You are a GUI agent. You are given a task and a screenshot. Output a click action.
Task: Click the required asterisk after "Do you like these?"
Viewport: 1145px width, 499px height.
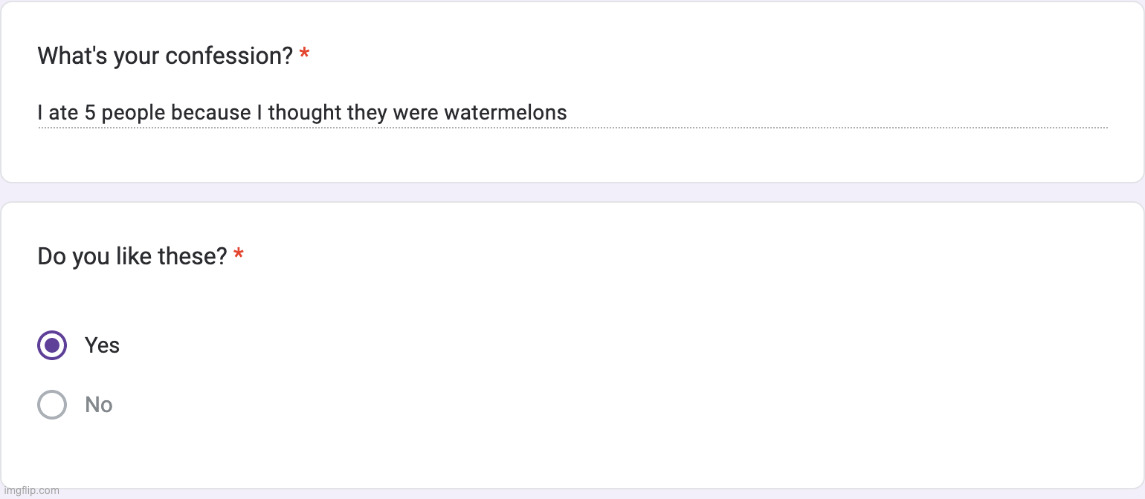[x=239, y=257]
